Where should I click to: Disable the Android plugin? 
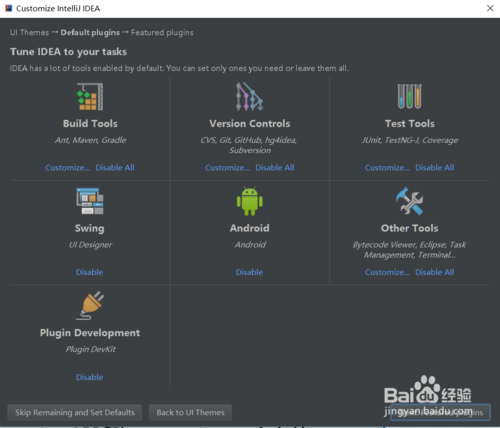point(249,272)
